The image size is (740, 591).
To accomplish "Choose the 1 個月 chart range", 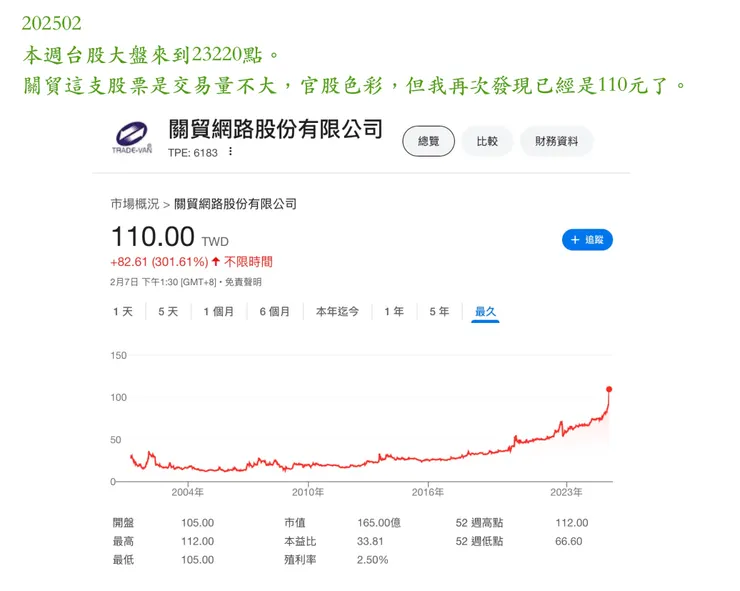I will click(x=219, y=312).
